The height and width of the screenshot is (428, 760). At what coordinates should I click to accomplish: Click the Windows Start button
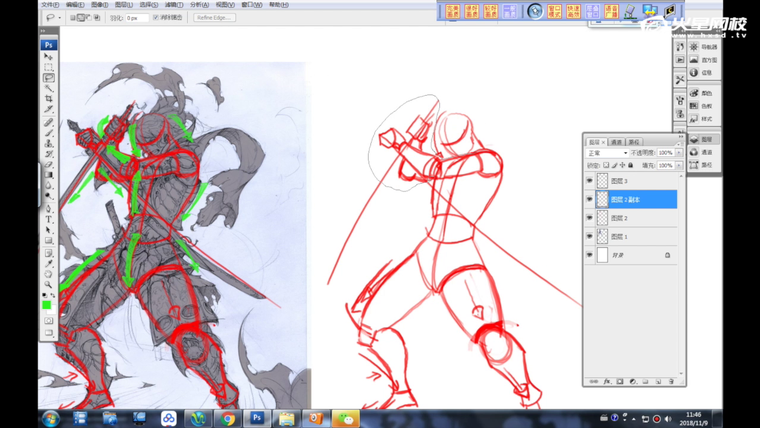pos(50,418)
